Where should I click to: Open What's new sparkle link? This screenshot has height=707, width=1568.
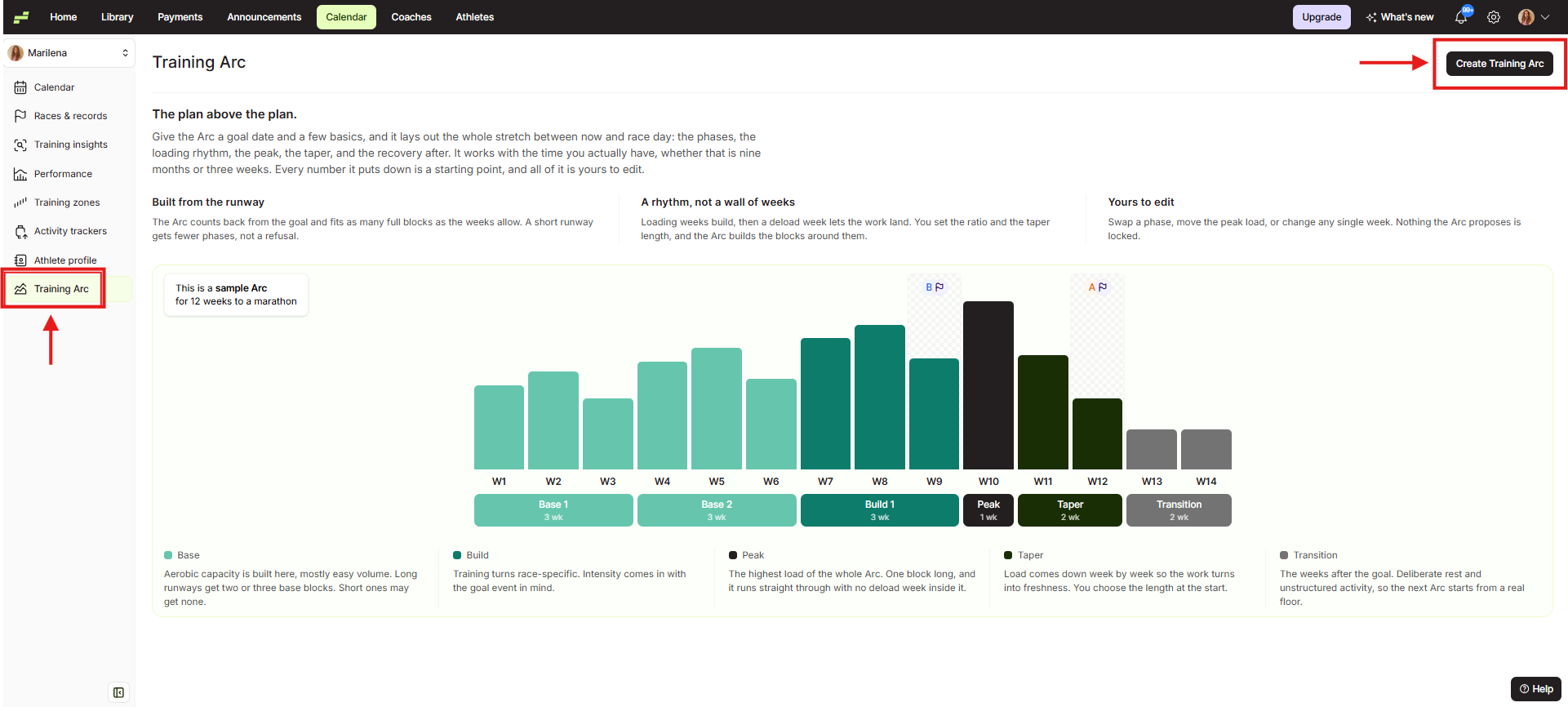1400,17
